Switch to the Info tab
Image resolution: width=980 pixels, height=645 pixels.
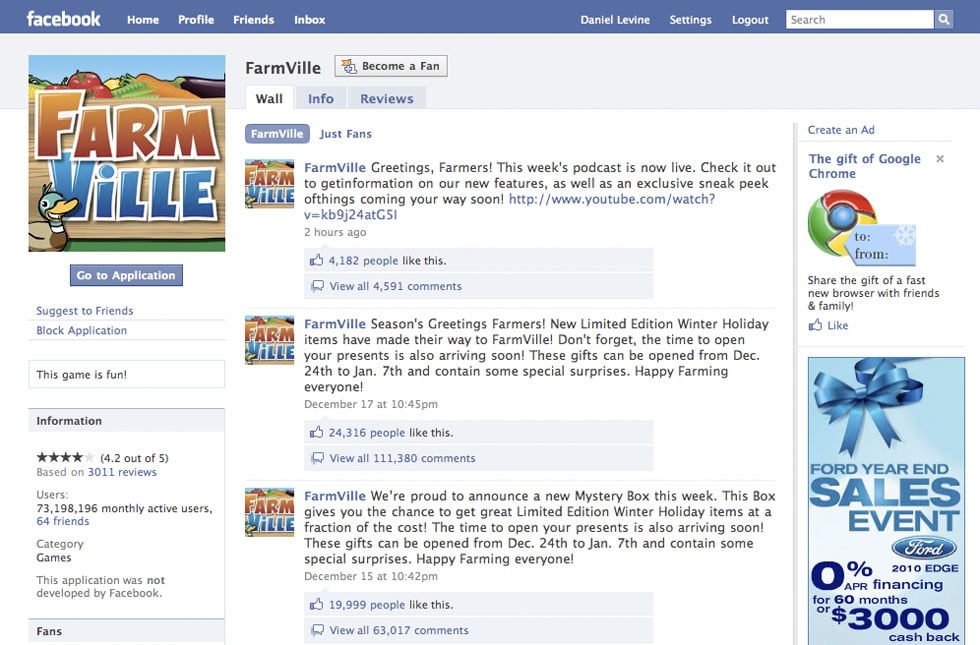[x=321, y=98]
